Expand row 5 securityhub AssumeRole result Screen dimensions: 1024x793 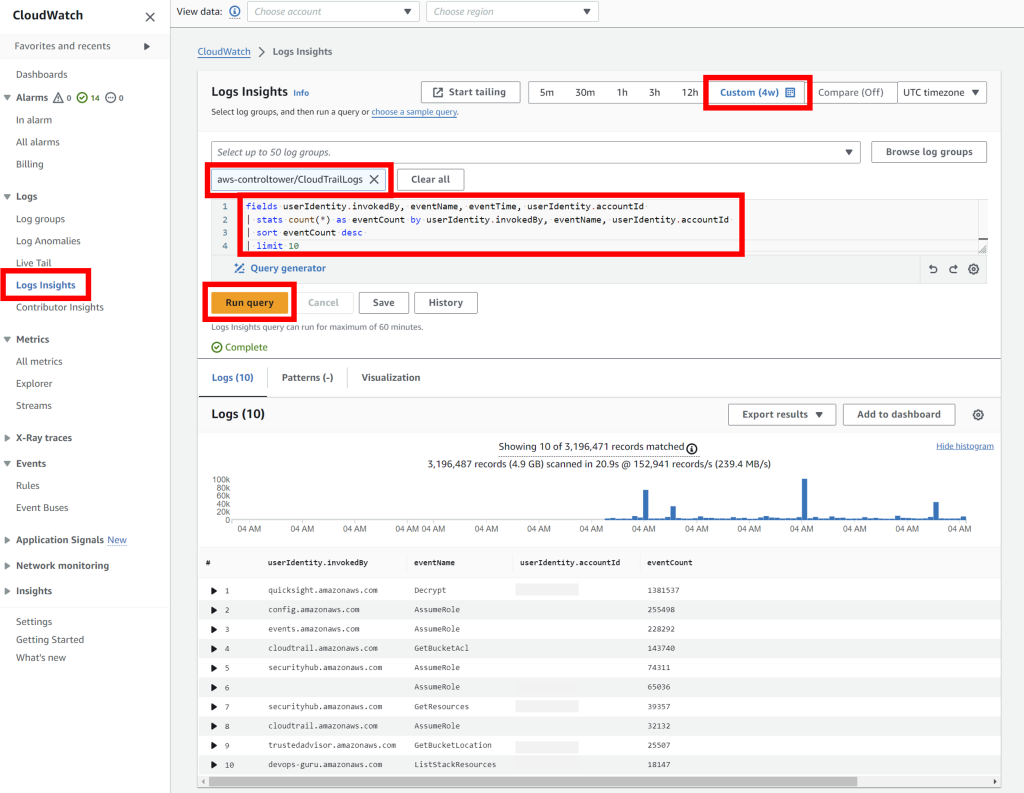pos(213,667)
